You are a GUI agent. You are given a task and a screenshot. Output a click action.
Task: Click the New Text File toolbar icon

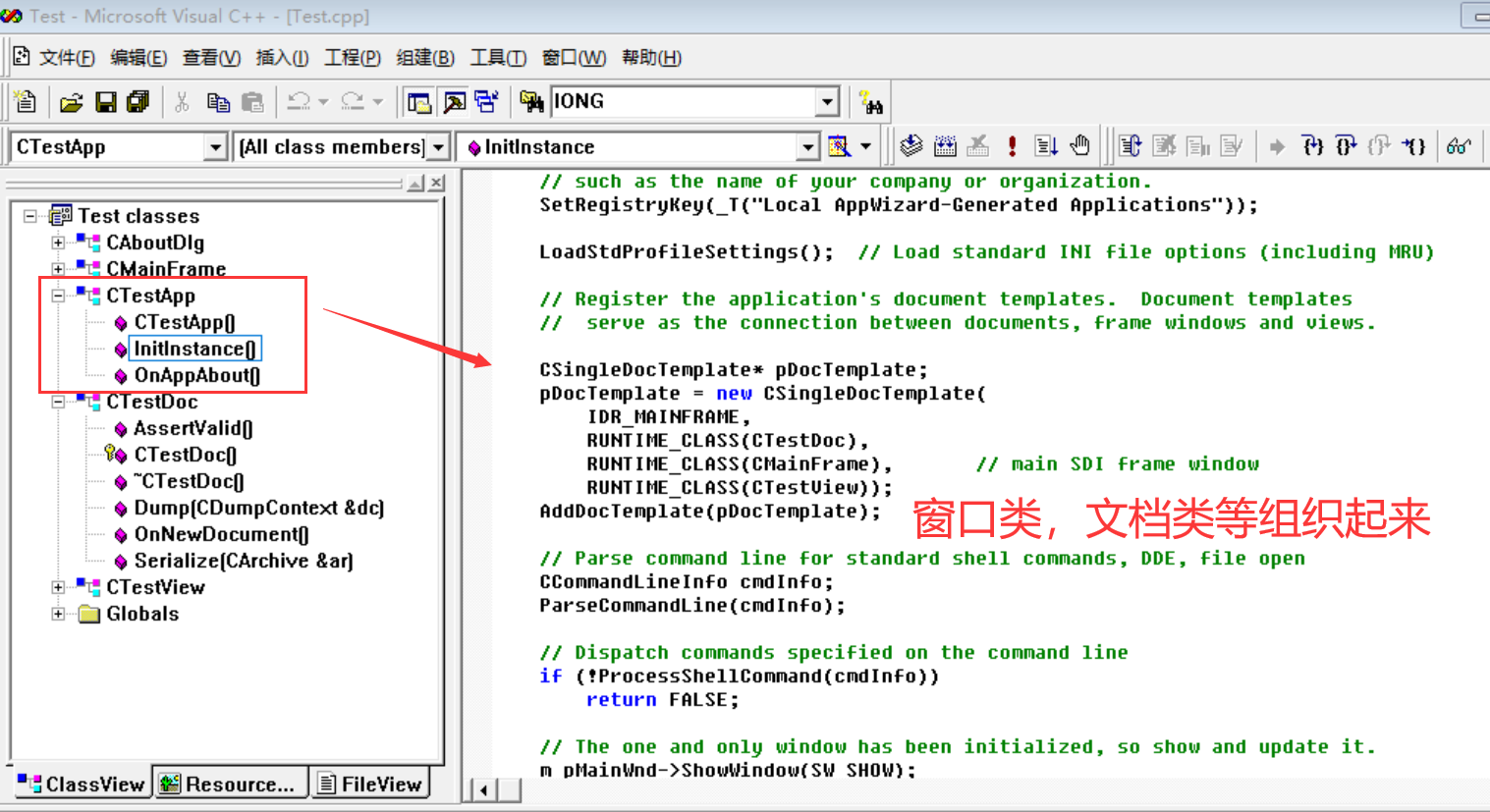(x=27, y=101)
